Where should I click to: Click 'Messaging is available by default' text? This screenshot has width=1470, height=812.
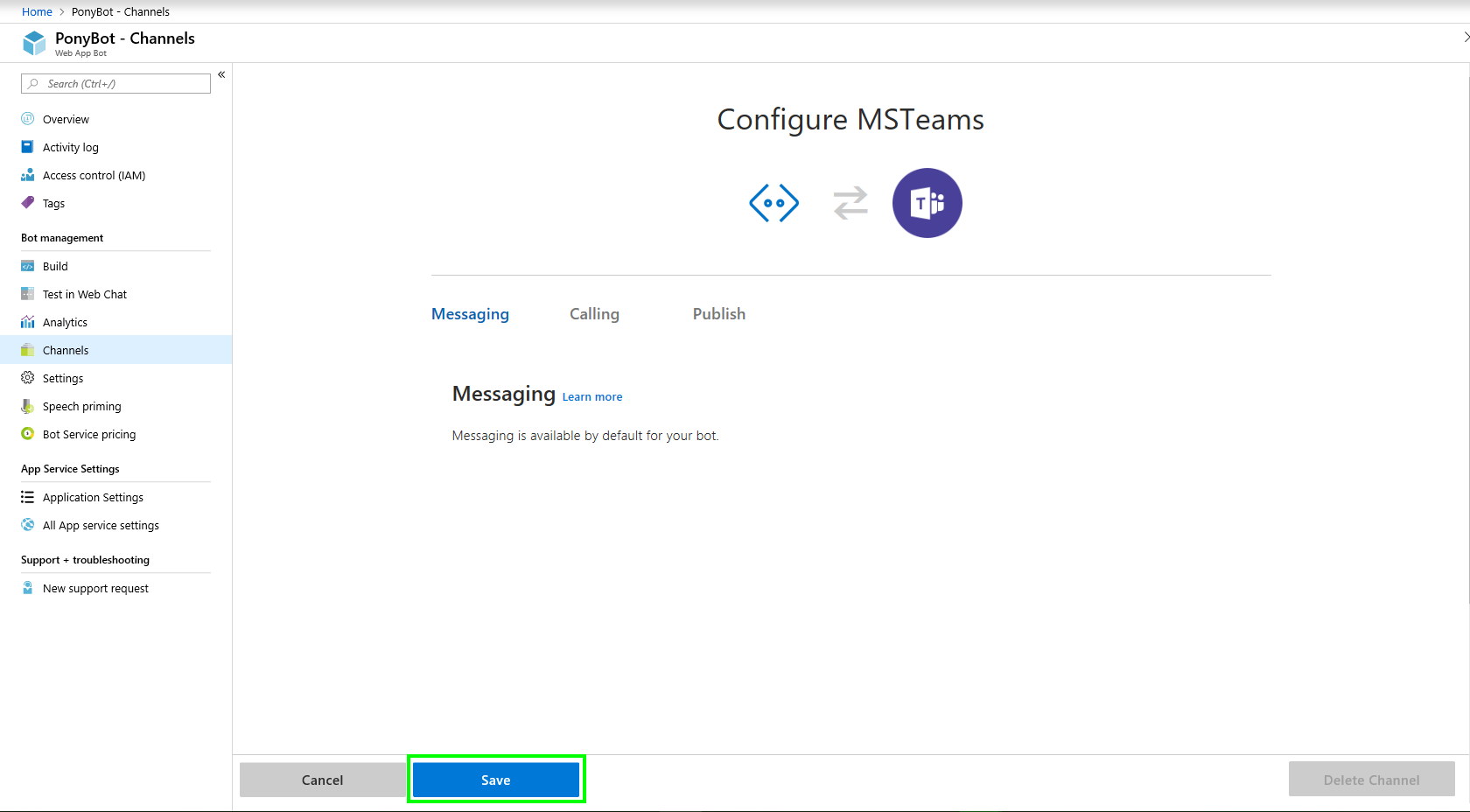coord(585,436)
